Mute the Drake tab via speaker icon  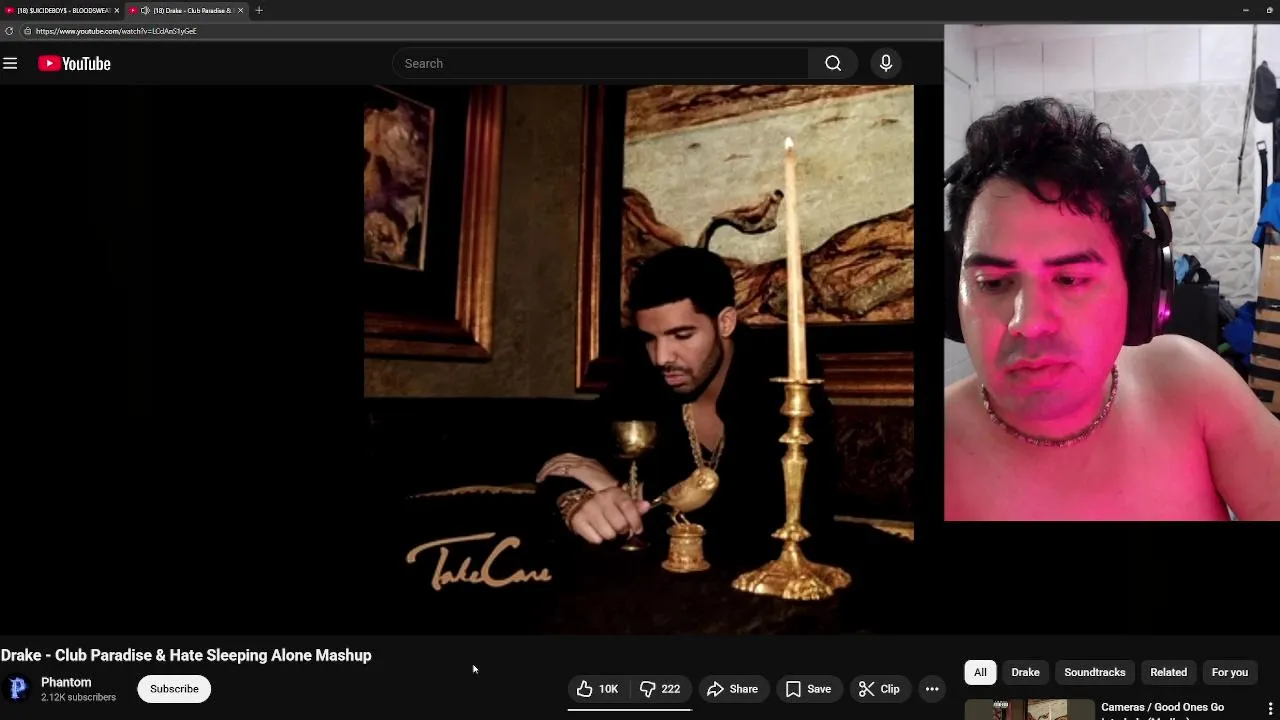145,10
